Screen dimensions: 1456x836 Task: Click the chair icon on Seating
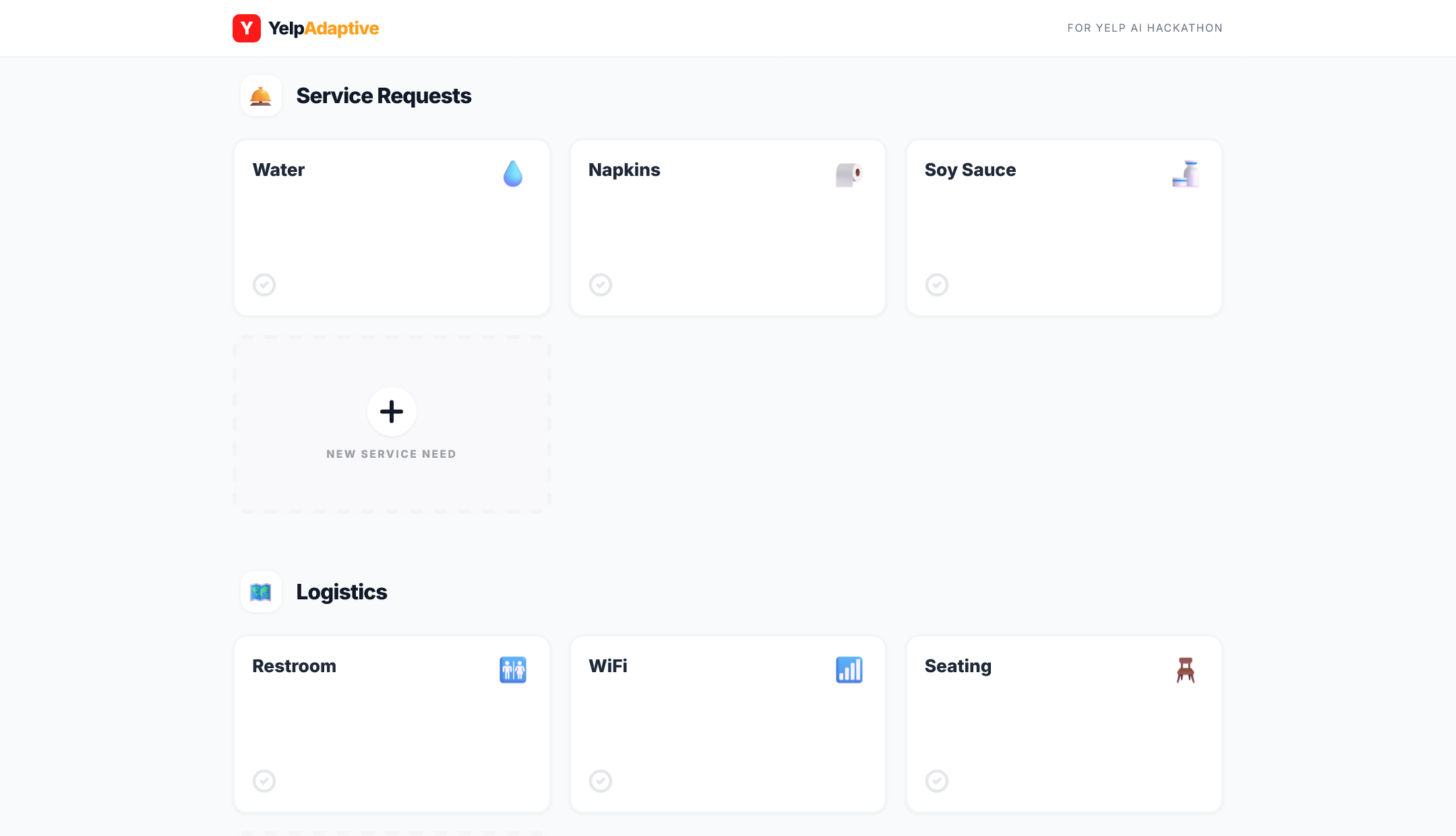[x=1186, y=670]
